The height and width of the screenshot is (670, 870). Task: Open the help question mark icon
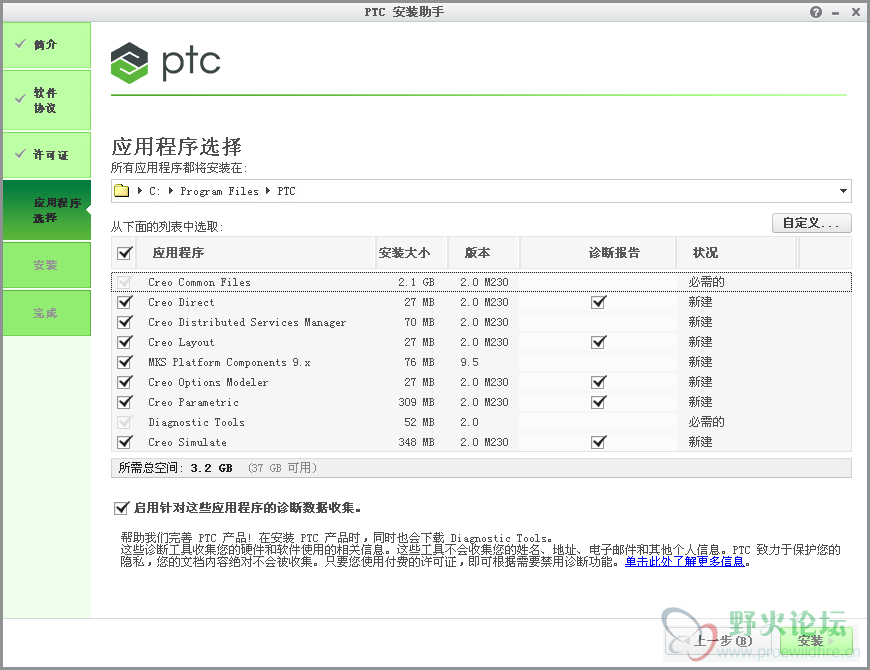pos(816,12)
